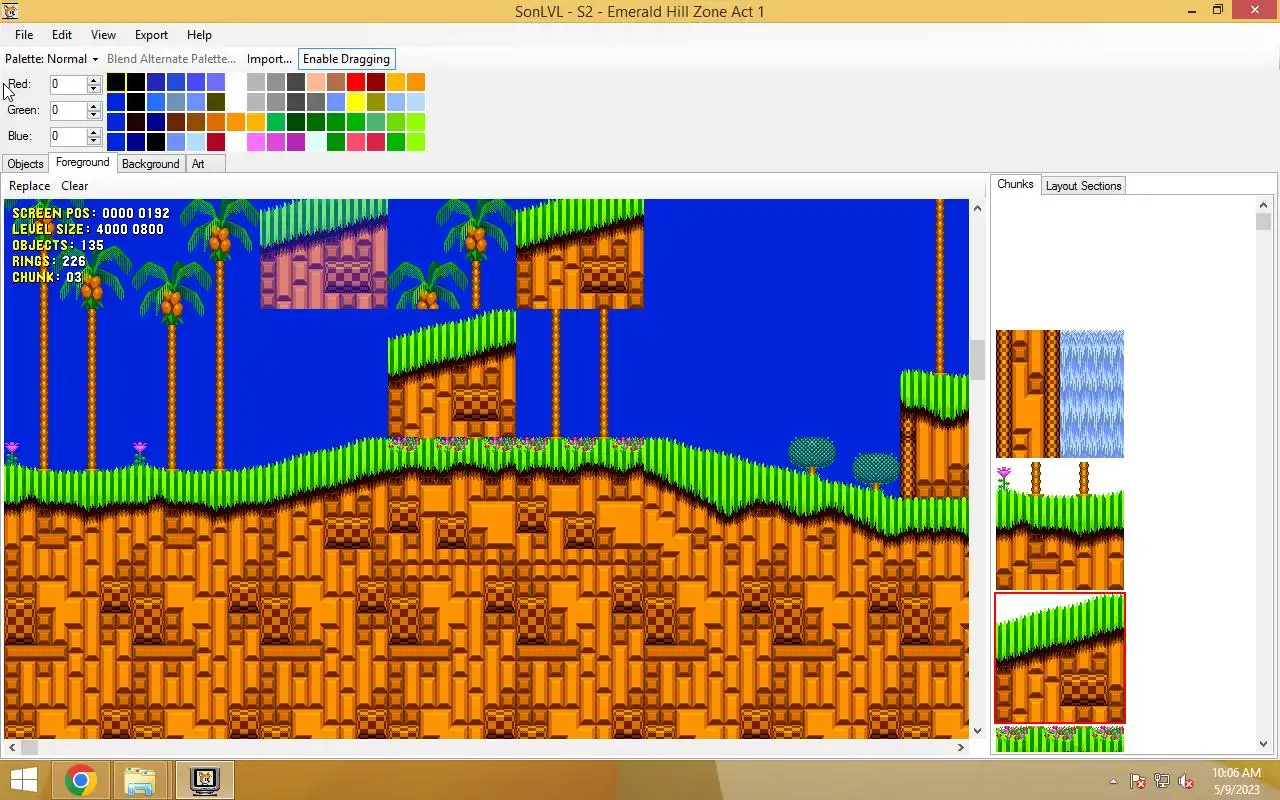Increase the Red value with up arrow
Image resolution: width=1280 pixels, height=800 pixels.
94,80
